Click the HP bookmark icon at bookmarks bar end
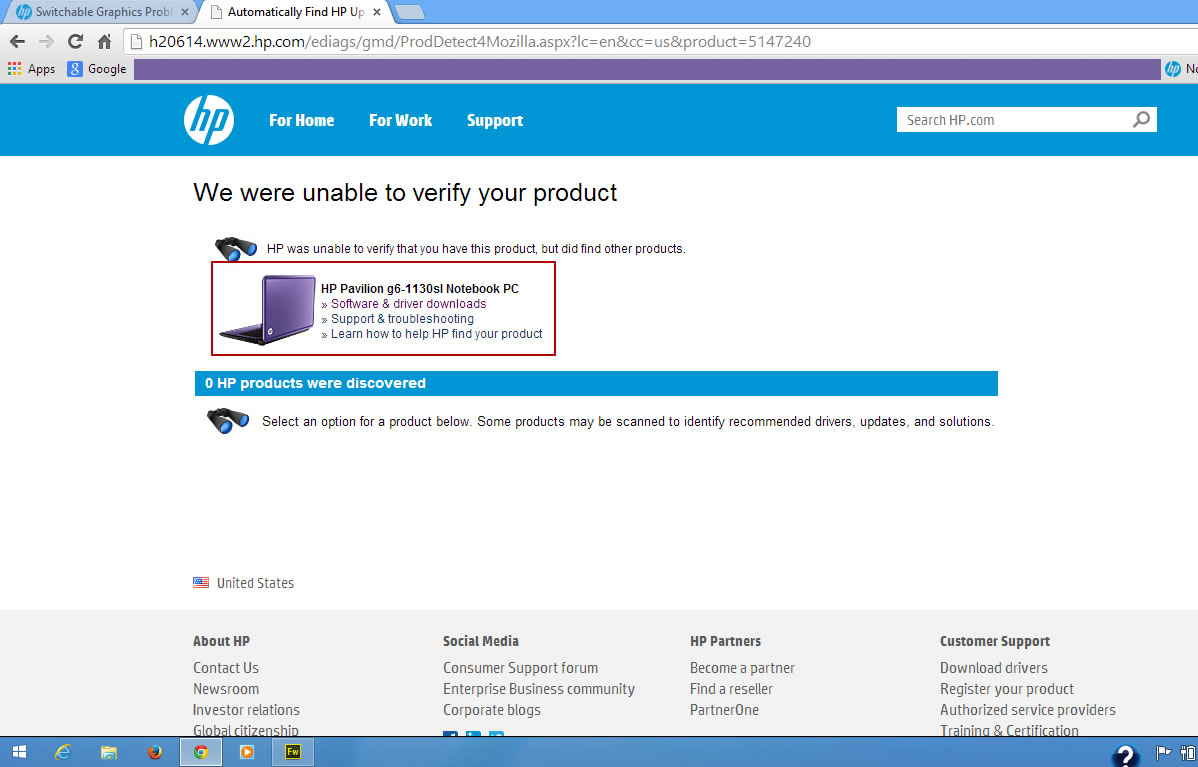Viewport: 1198px width, 767px height. pos(1173,69)
